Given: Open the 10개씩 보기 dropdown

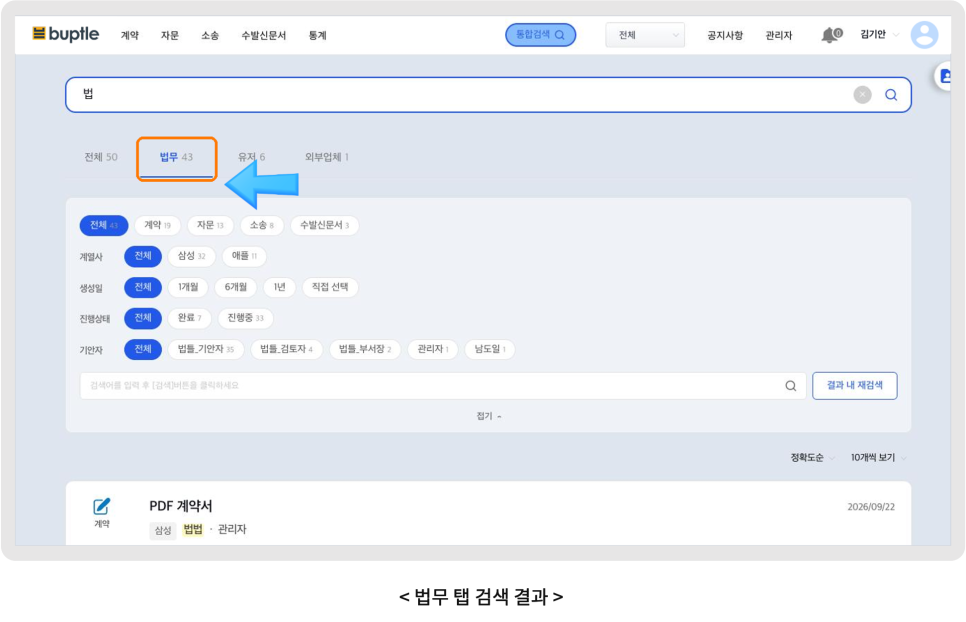Looking at the screenshot, I should click(x=878, y=458).
